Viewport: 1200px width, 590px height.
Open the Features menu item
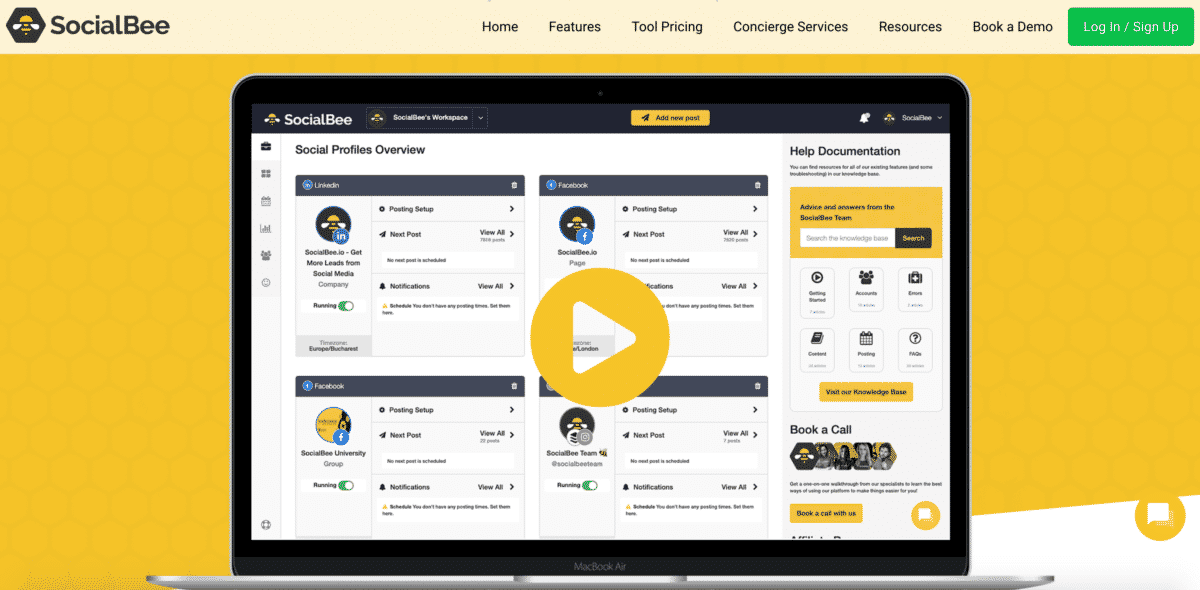point(575,27)
